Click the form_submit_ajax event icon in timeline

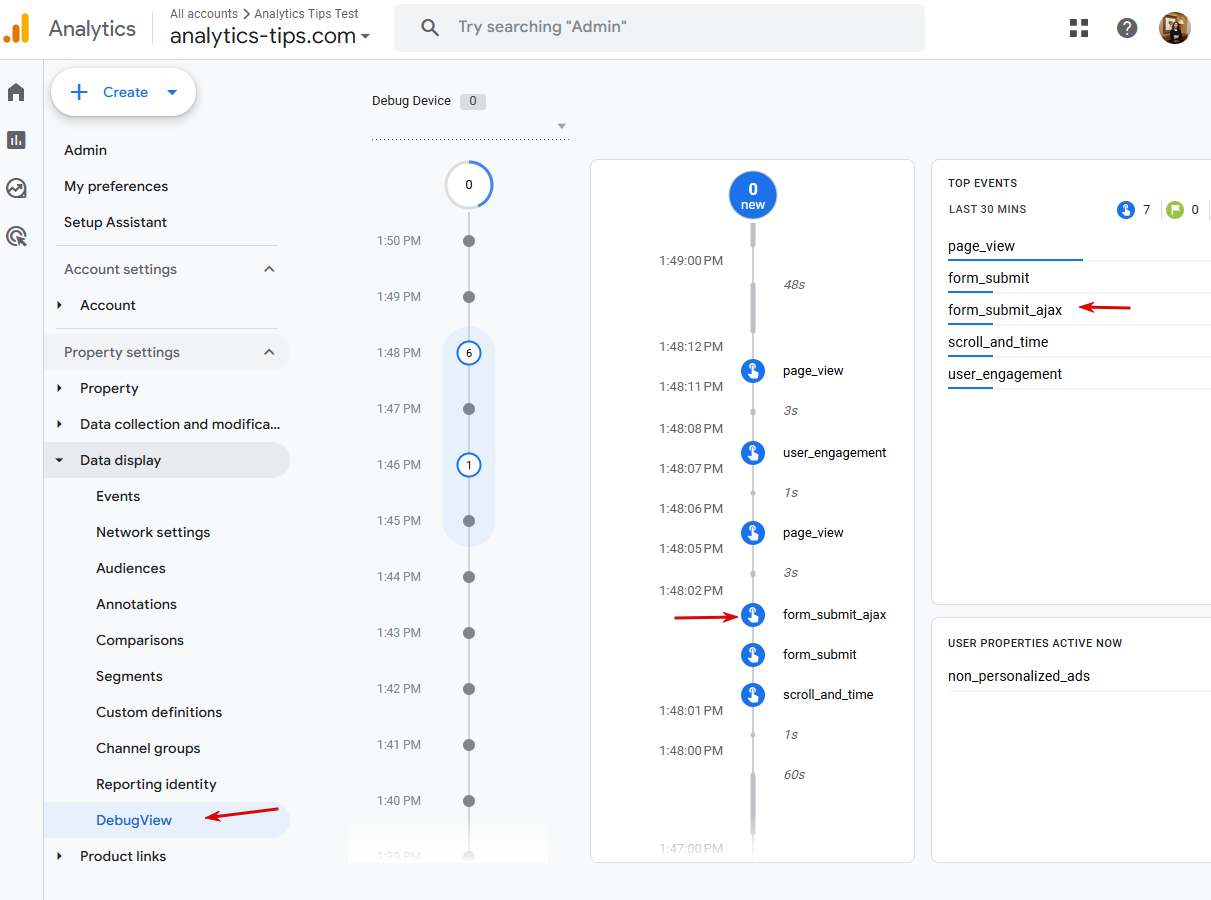[753, 615]
